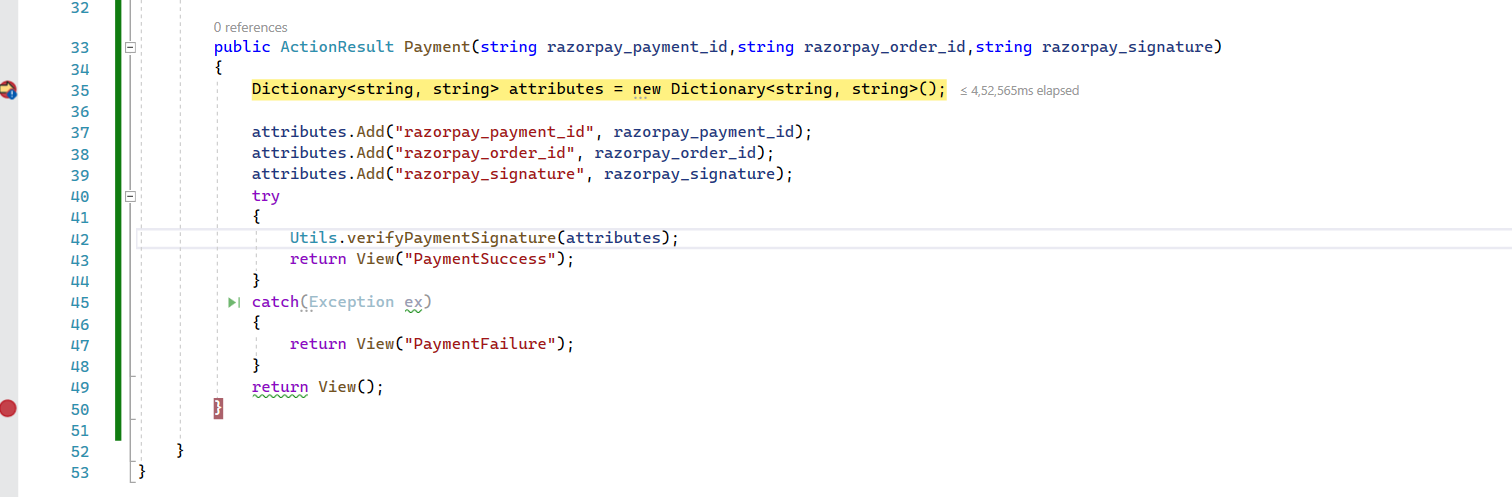The image size is (1512, 497).
Task: Click "verifyPaymentSignature" method call
Action: [x=450, y=238]
